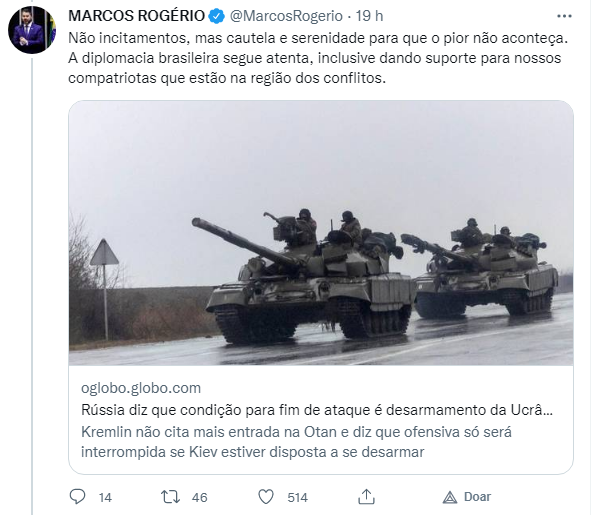Click the 46 retweets count

[199, 498]
